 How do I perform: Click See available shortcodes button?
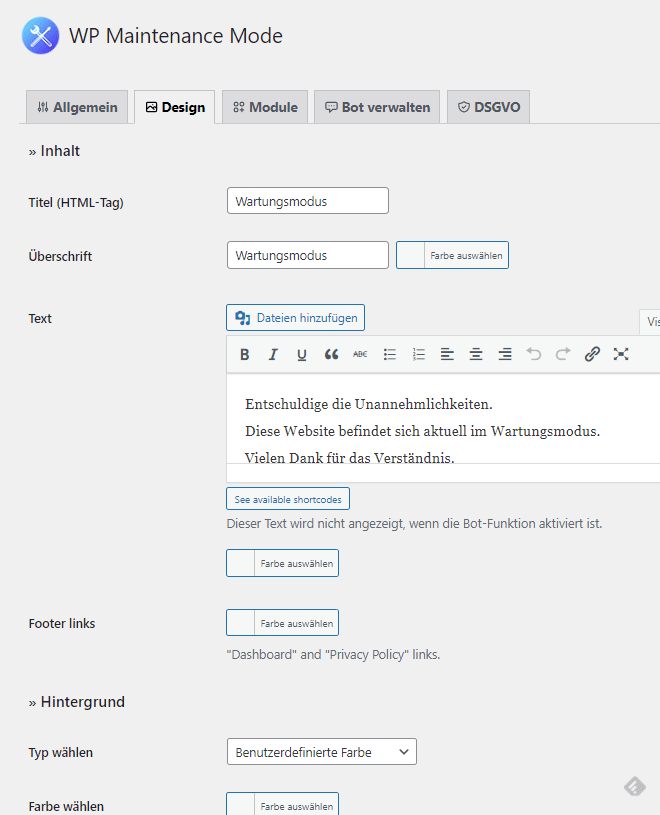coord(288,499)
